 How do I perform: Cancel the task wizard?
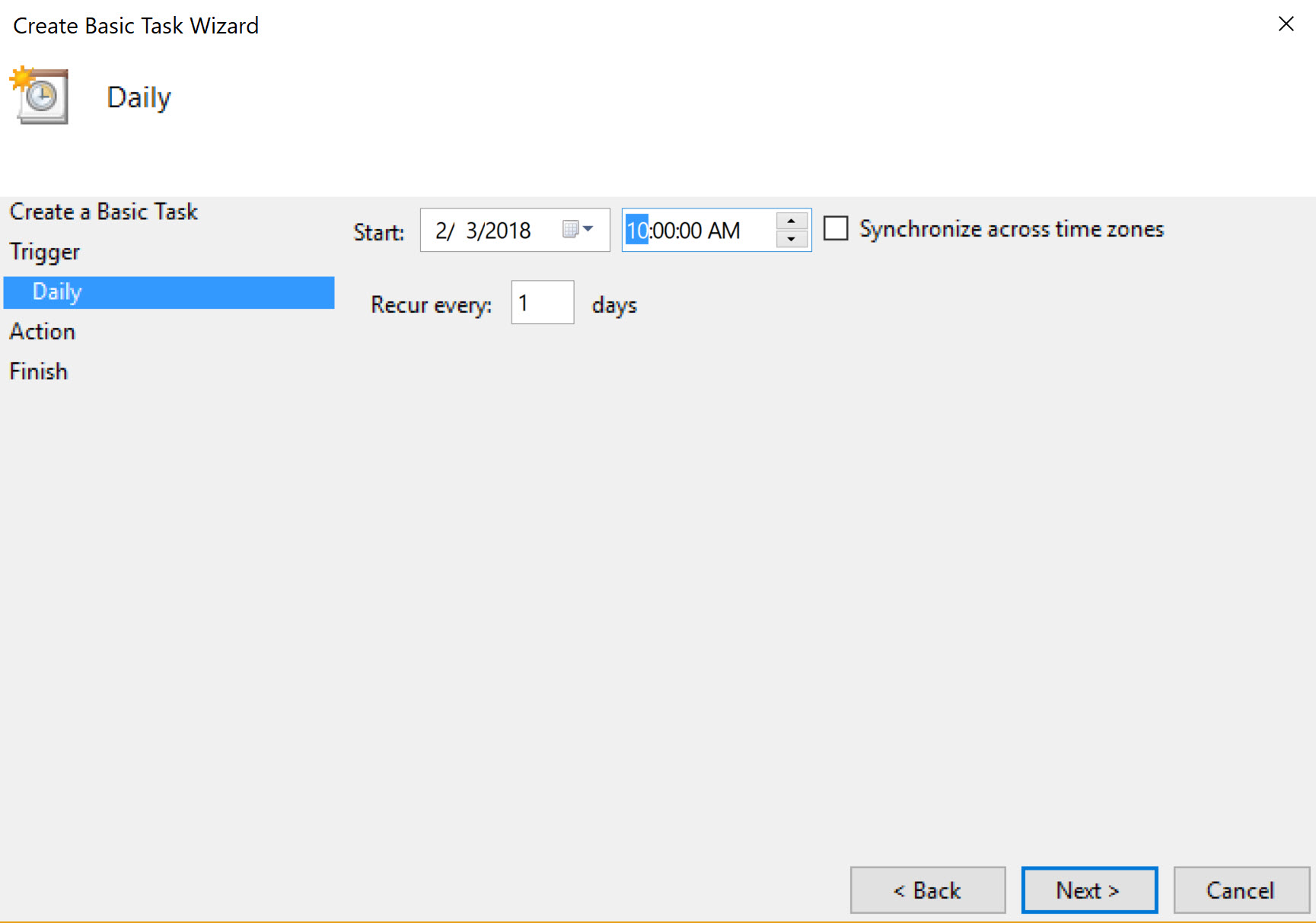point(1241,890)
